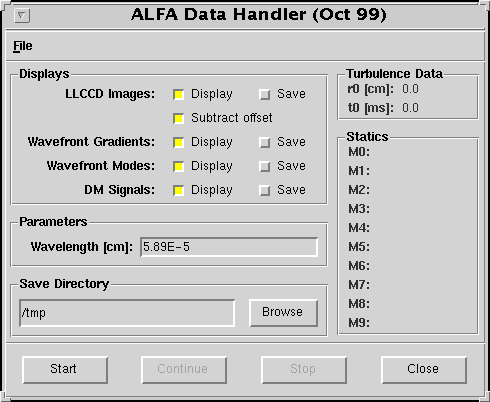The width and height of the screenshot is (490, 402).
Task: Enable LLCCD Images Save checkbox
Action: click(x=265, y=95)
